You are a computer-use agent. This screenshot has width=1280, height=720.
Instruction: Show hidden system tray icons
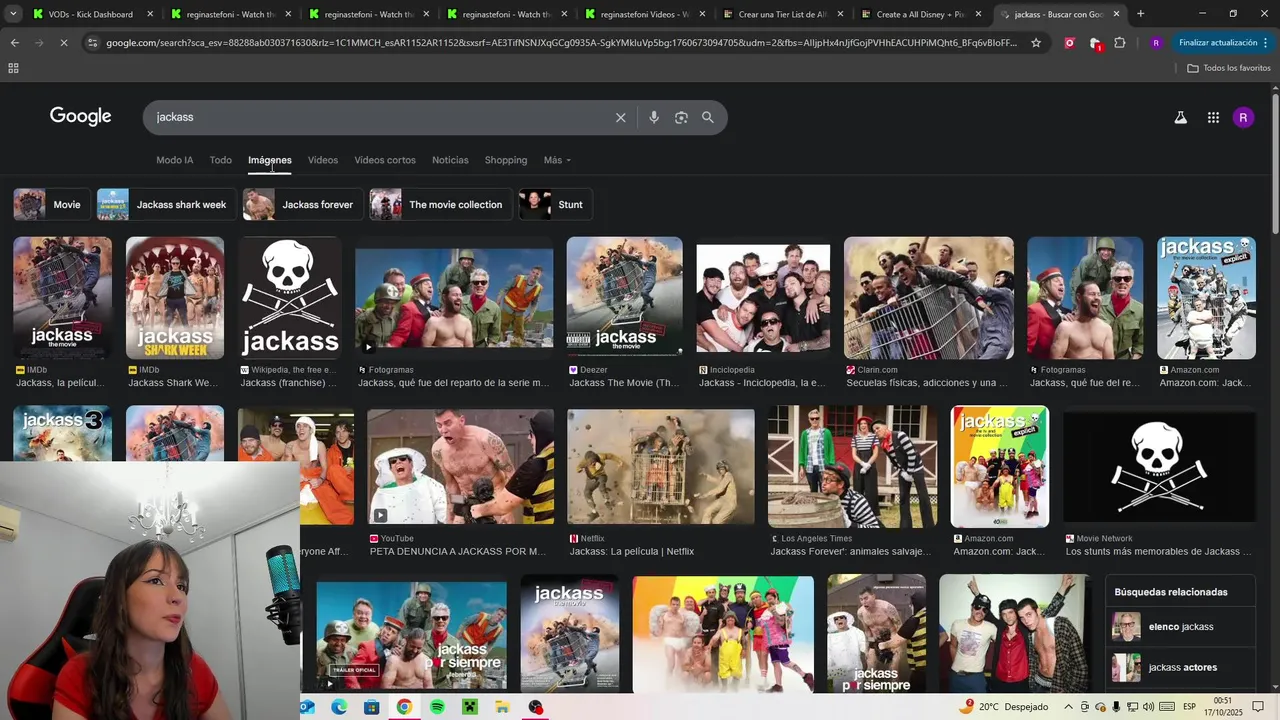coord(1068,707)
